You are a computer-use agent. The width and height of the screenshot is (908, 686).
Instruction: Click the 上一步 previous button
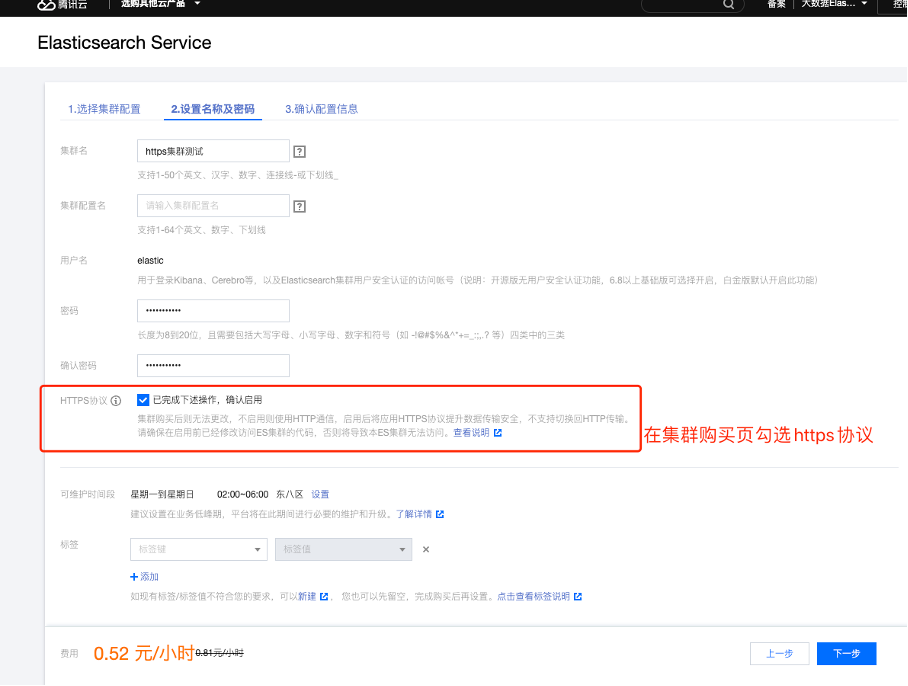coord(779,653)
